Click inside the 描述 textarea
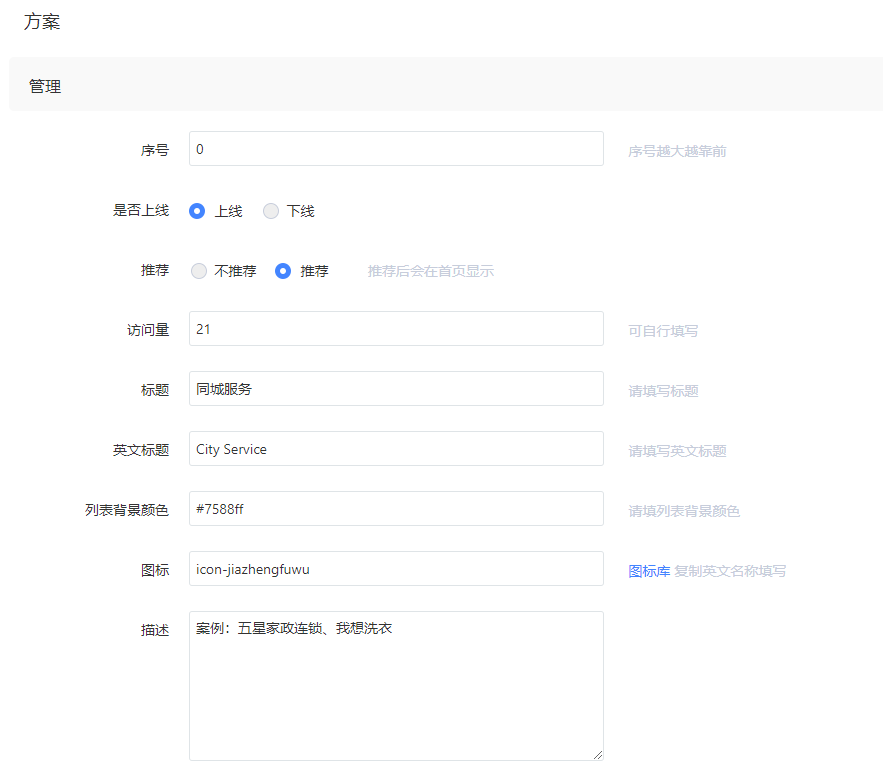Viewport: 883px width, 776px height. (396, 686)
